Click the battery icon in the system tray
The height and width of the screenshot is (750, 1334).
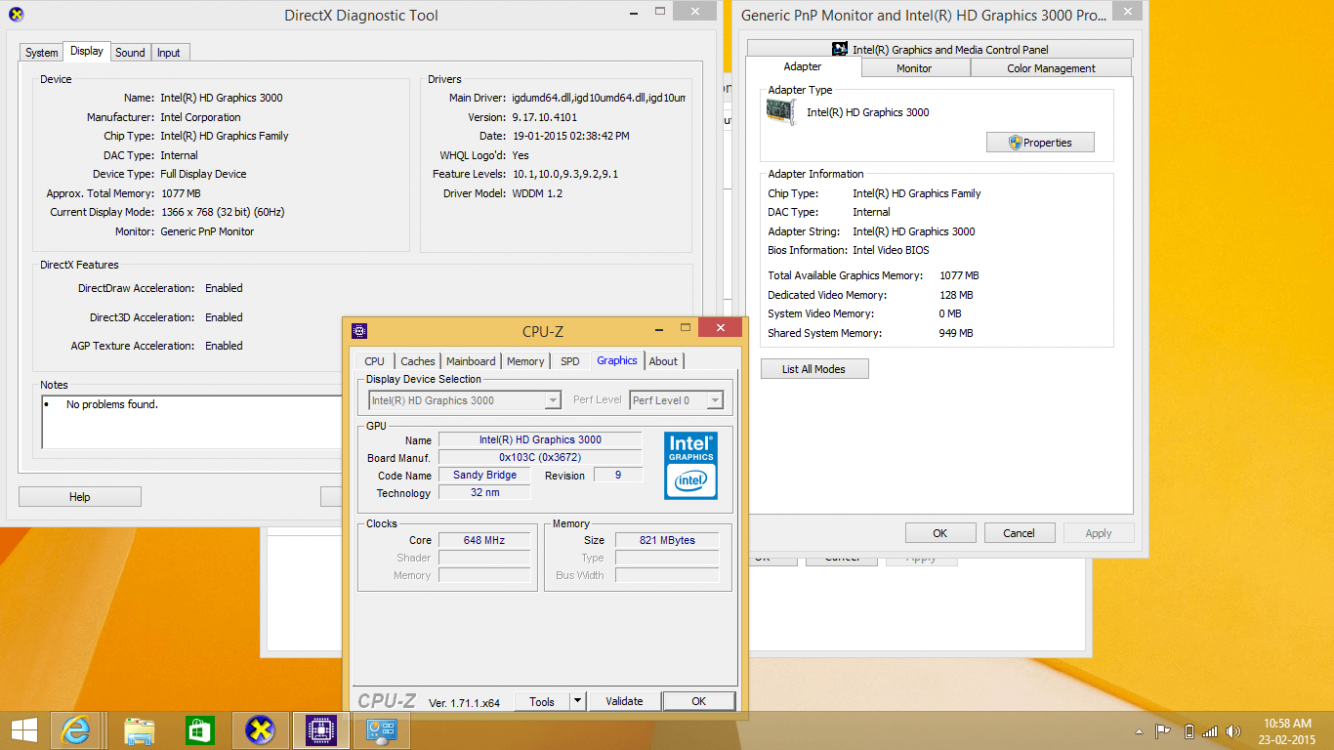pos(1189,731)
